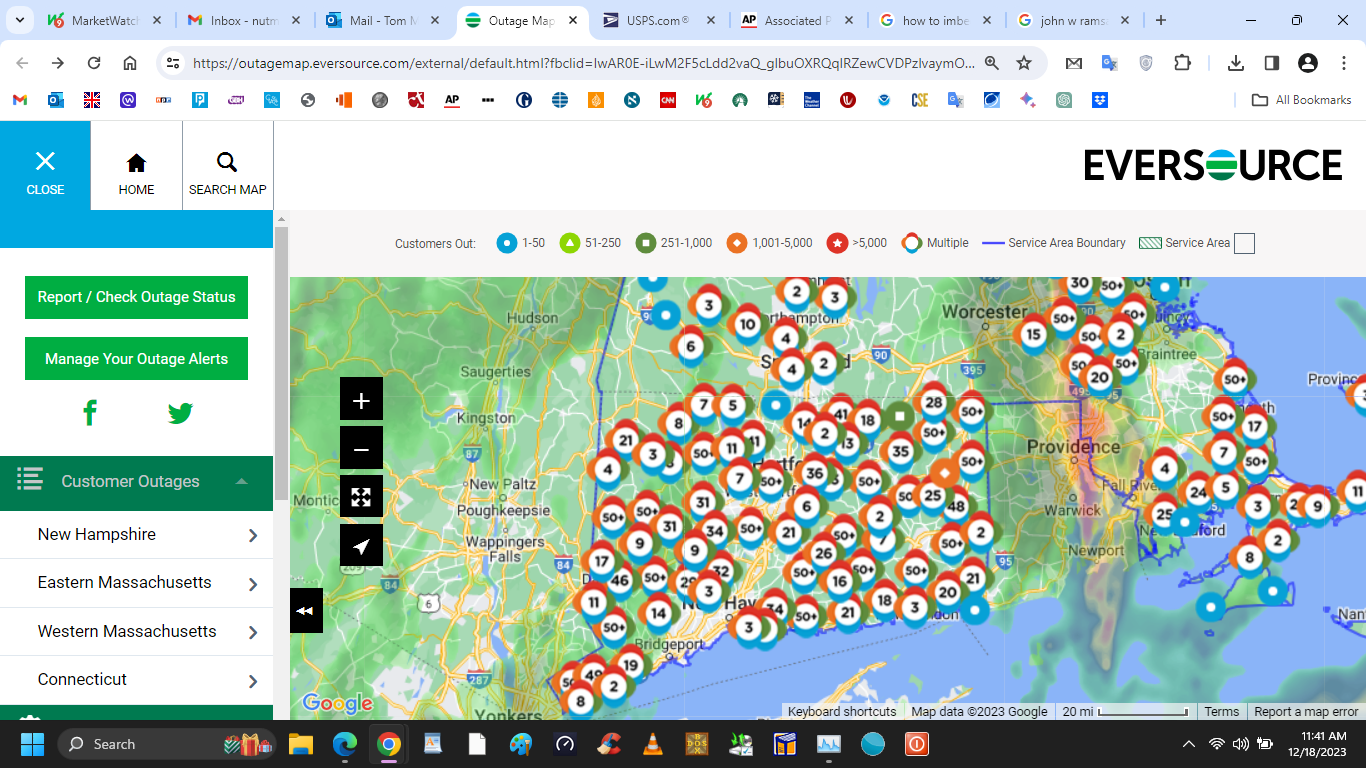Click the map zoom out minus button
The height and width of the screenshot is (768, 1366).
(361, 449)
